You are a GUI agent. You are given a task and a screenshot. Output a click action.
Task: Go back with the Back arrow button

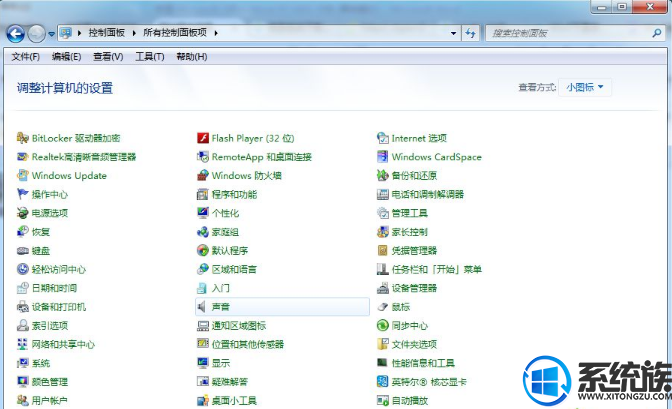coord(15,34)
